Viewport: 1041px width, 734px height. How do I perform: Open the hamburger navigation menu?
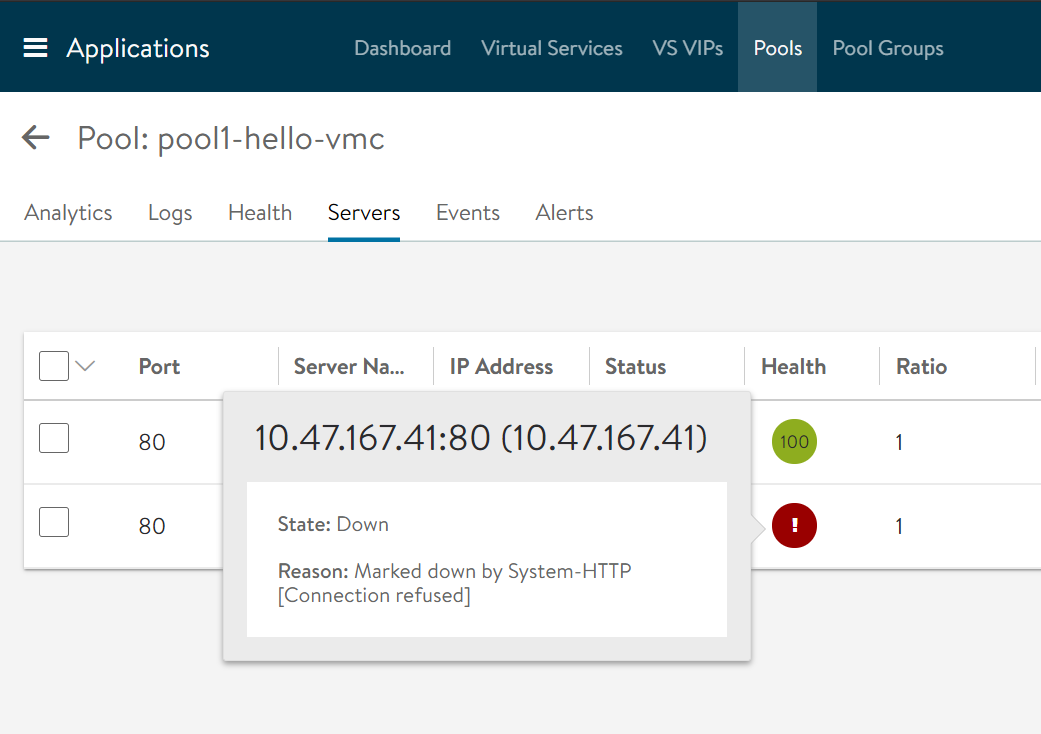36,48
